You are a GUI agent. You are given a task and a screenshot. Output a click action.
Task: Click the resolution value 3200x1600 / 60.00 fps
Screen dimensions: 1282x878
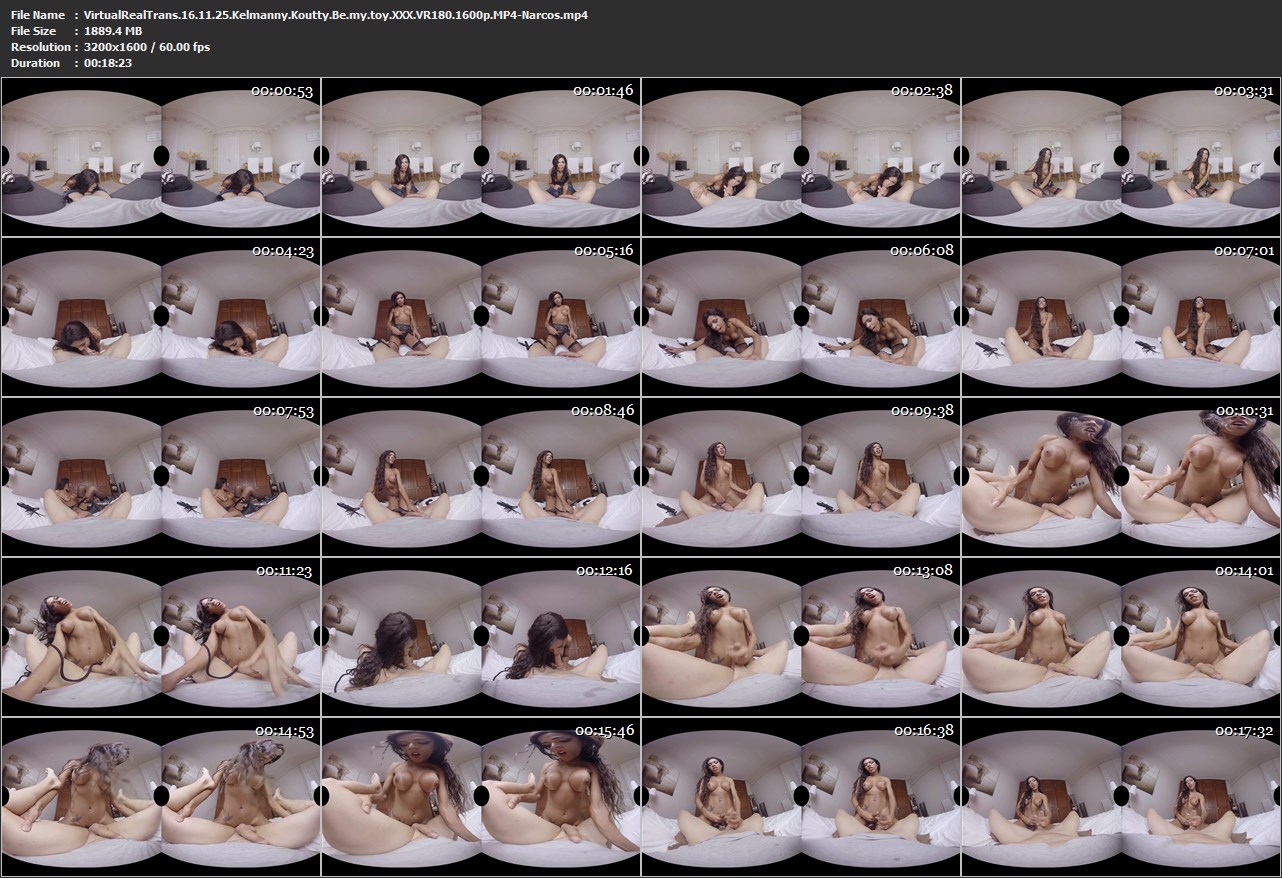click(x=147, y=47)
